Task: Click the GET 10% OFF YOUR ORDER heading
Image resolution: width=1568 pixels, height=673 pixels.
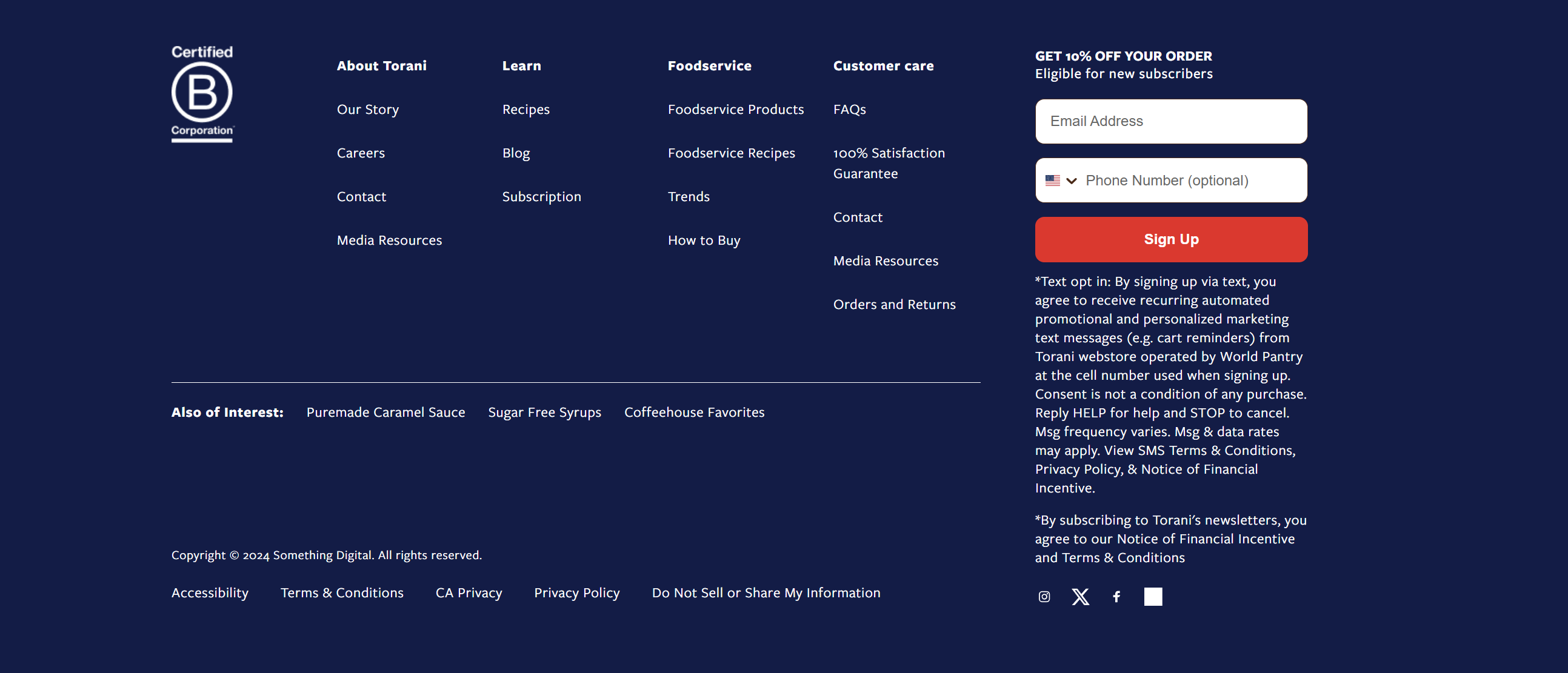Action: point(1123,56)
